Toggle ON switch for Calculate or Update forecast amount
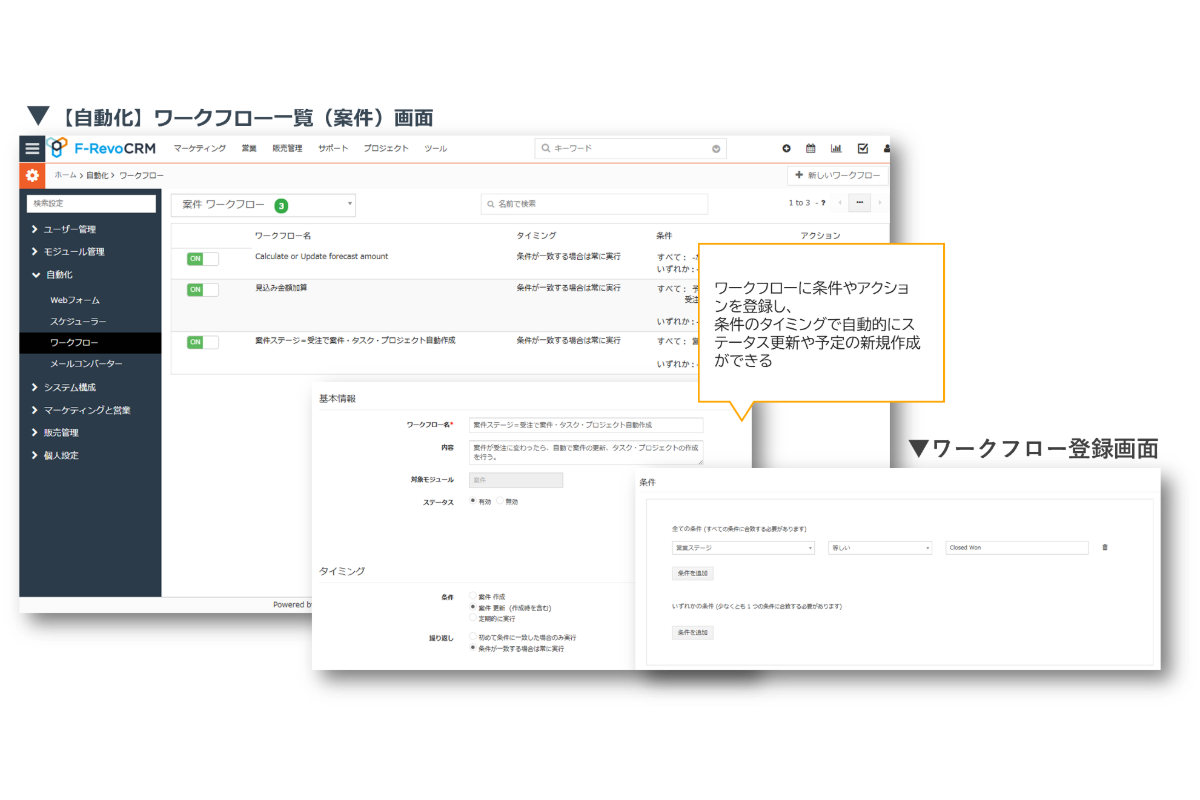The image size is (1200, 800). [202, 259]
